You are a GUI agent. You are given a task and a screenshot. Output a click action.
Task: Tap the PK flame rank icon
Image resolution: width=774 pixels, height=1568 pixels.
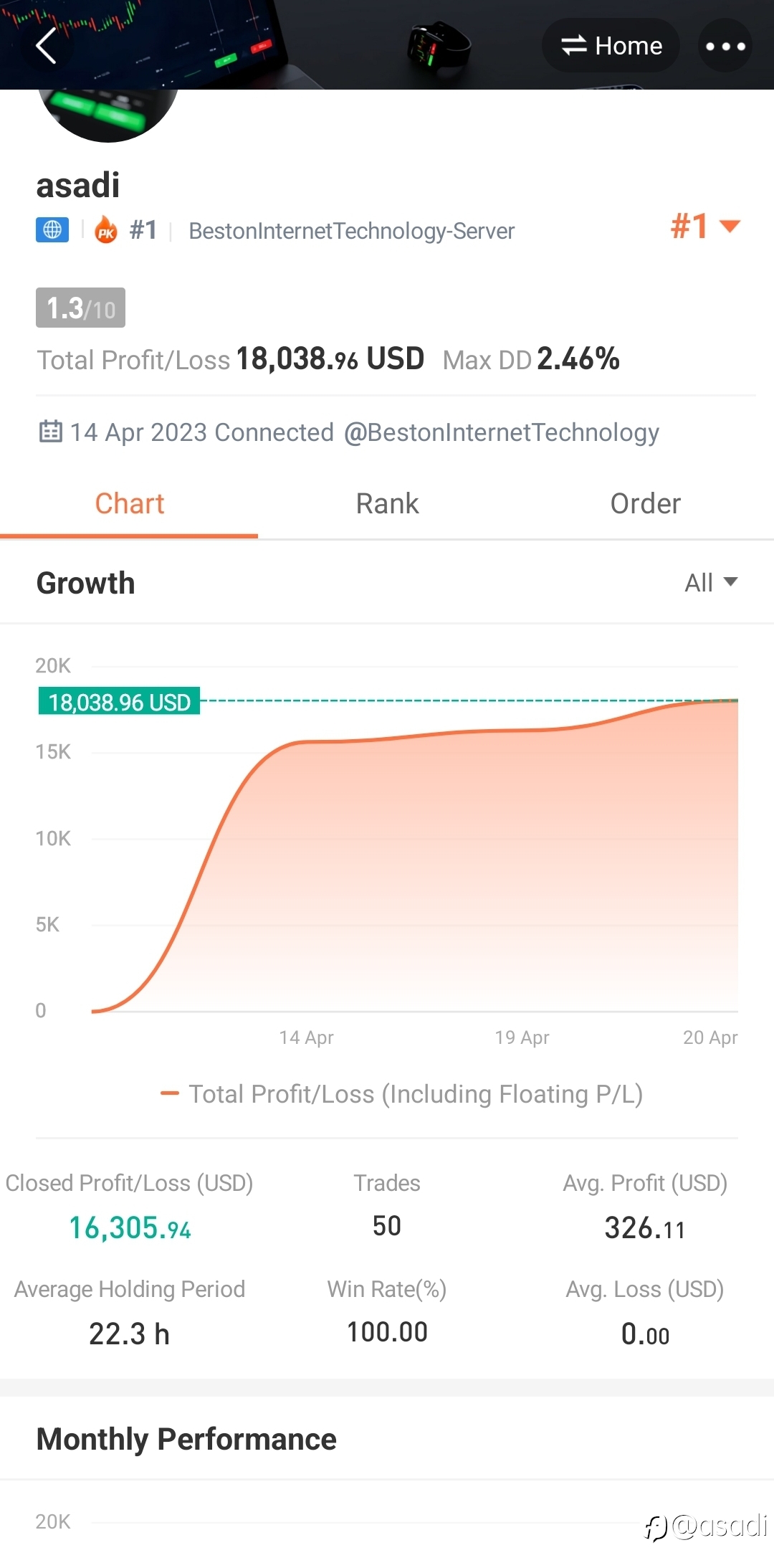click(x=106, y=230)
